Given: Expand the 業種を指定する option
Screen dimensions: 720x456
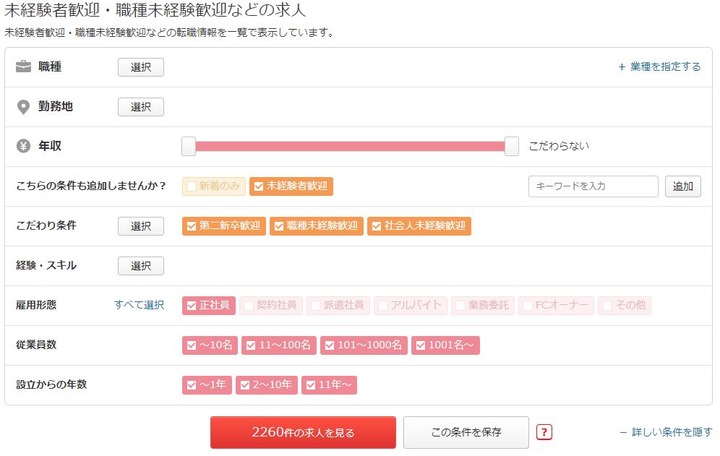Looking at the screenshot, I should pos(659,67).
